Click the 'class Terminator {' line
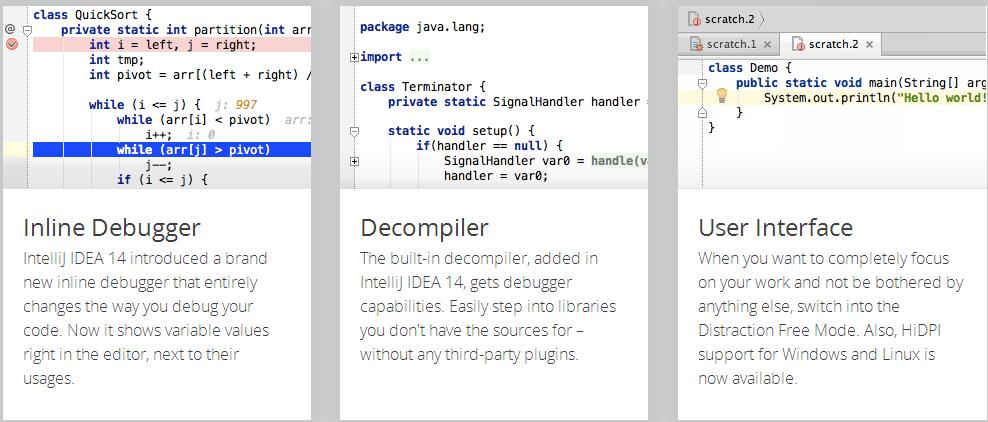 [422, 87]
